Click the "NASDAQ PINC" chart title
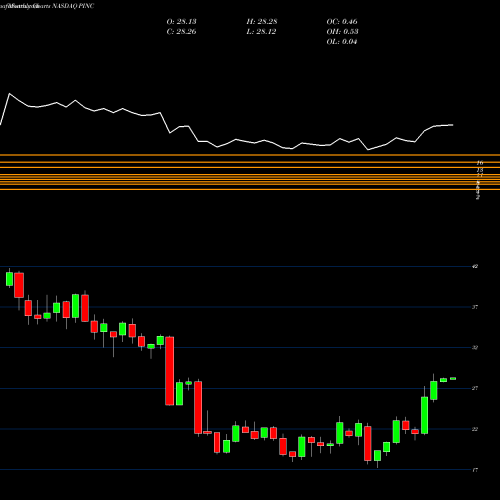The width and height of the screenshot is (500, 500). [73, 6]
